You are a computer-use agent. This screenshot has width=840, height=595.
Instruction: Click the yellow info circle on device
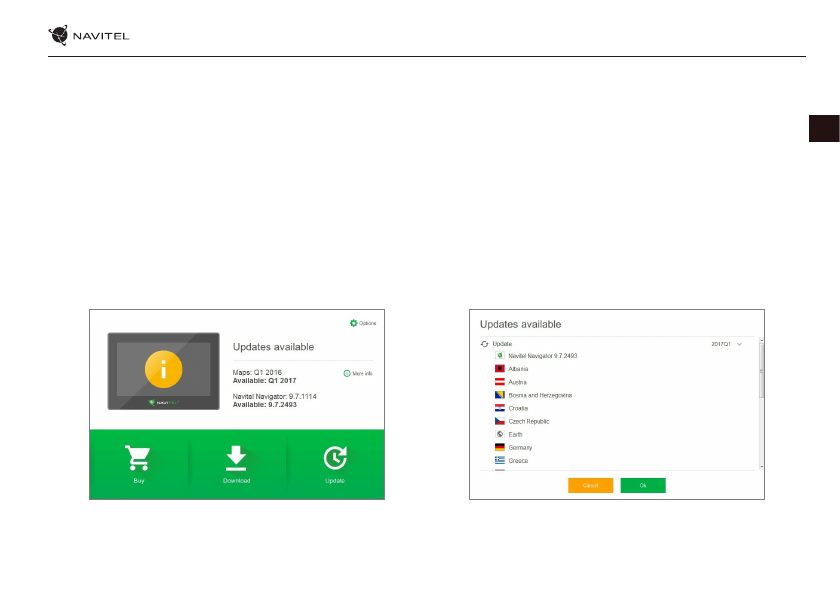coord(163,369)
